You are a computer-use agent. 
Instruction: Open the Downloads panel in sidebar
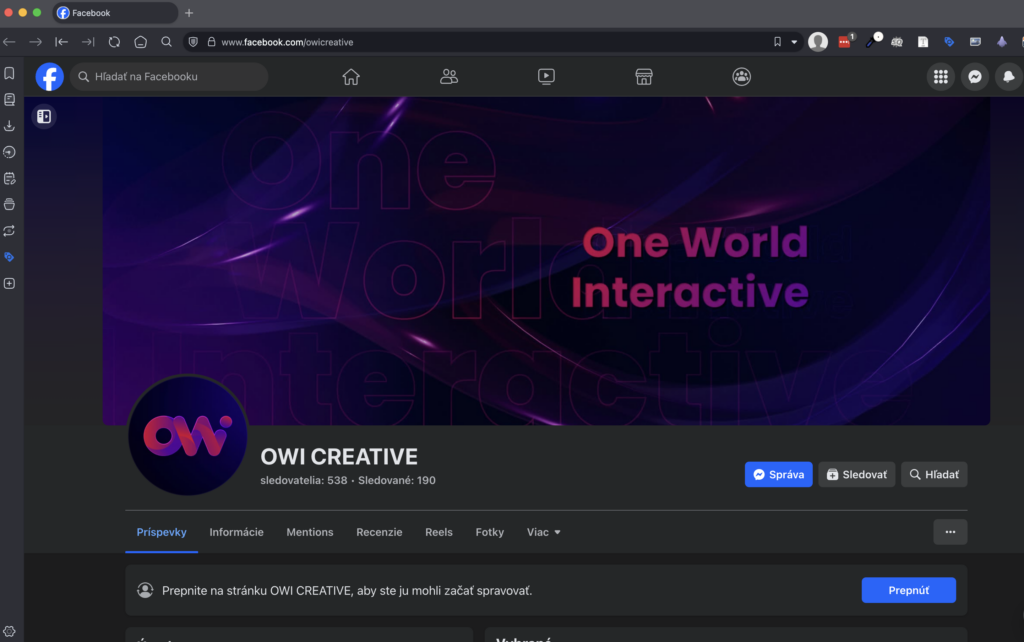[x=9, y=125]
